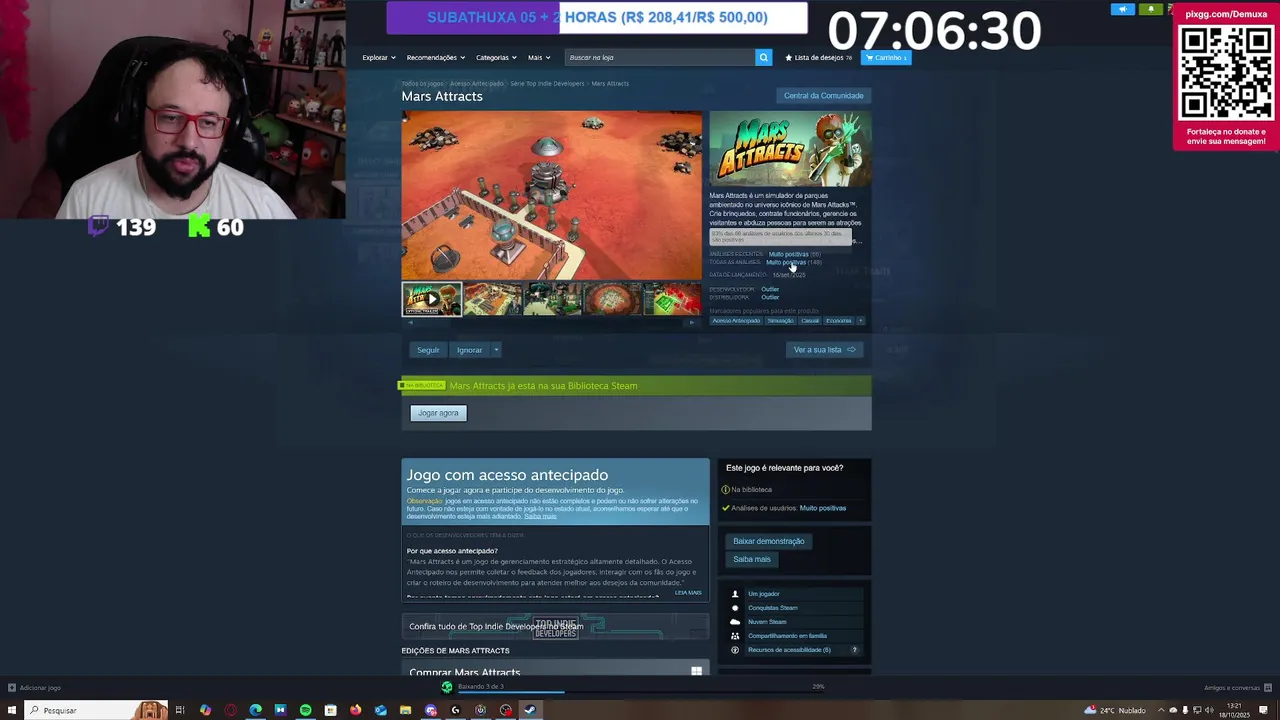
Task: Expand the Categorias dropdown menu
Action: coord(496,57)
